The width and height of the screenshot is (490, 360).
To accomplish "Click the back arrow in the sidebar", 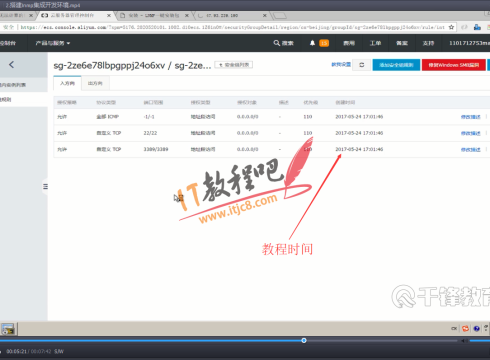I will (11, 65).
